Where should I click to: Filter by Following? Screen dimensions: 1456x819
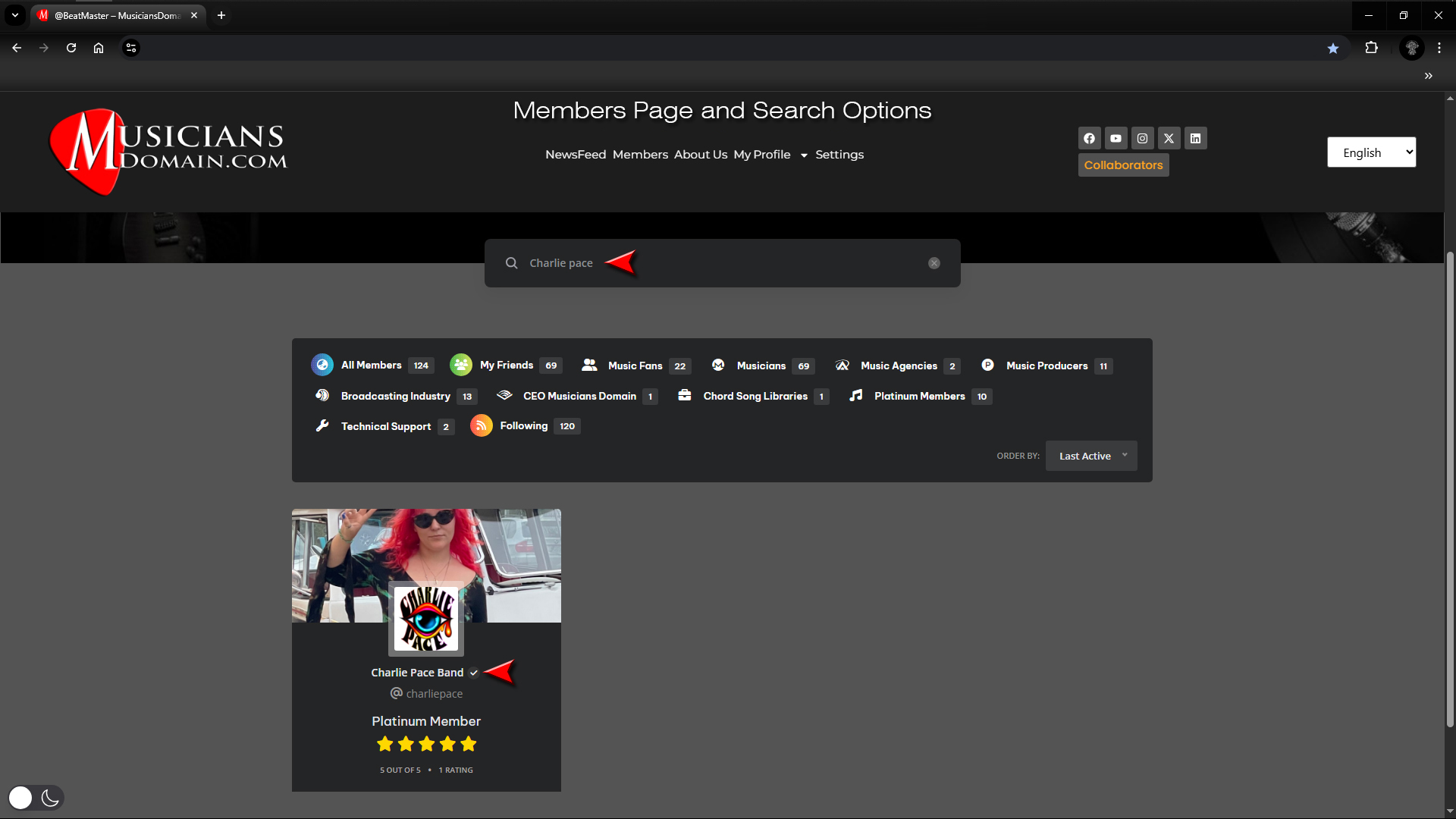coord(526,426)
